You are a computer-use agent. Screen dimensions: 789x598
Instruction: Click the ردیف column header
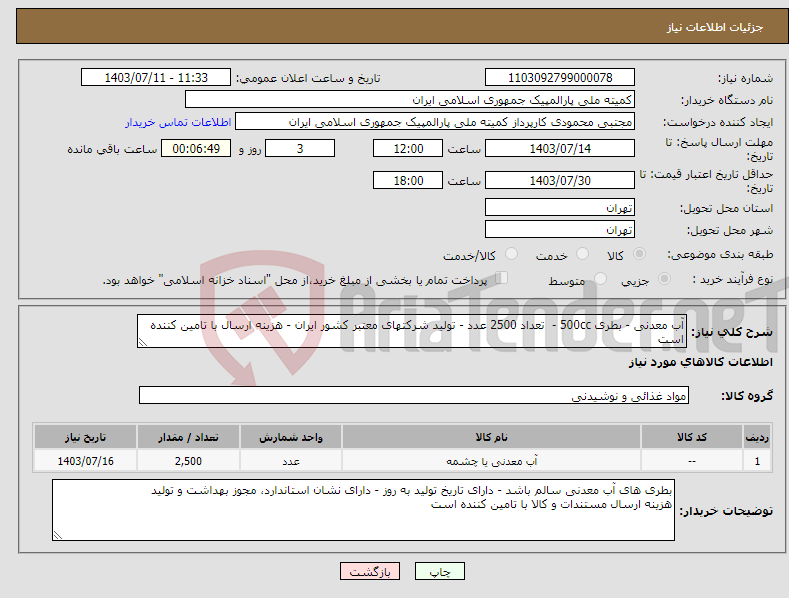(757, 437)
